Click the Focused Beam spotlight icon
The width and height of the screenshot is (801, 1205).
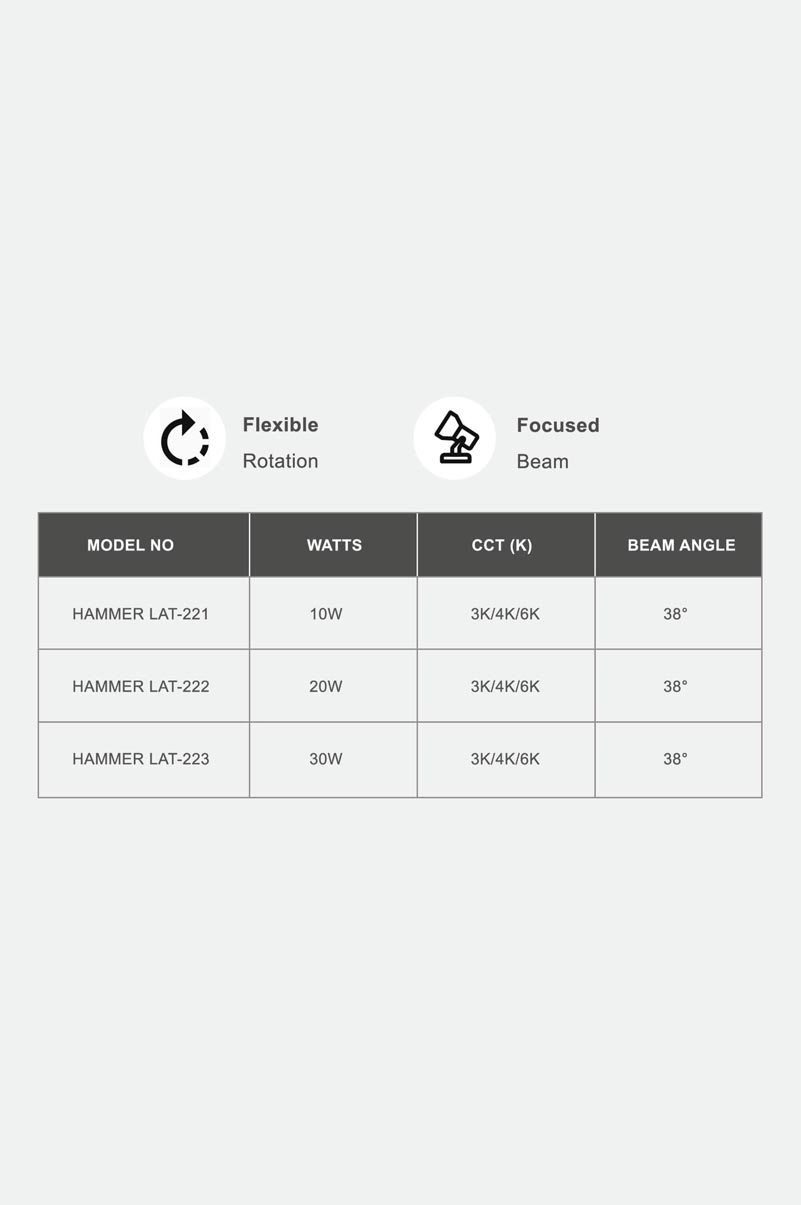[455, 438]
